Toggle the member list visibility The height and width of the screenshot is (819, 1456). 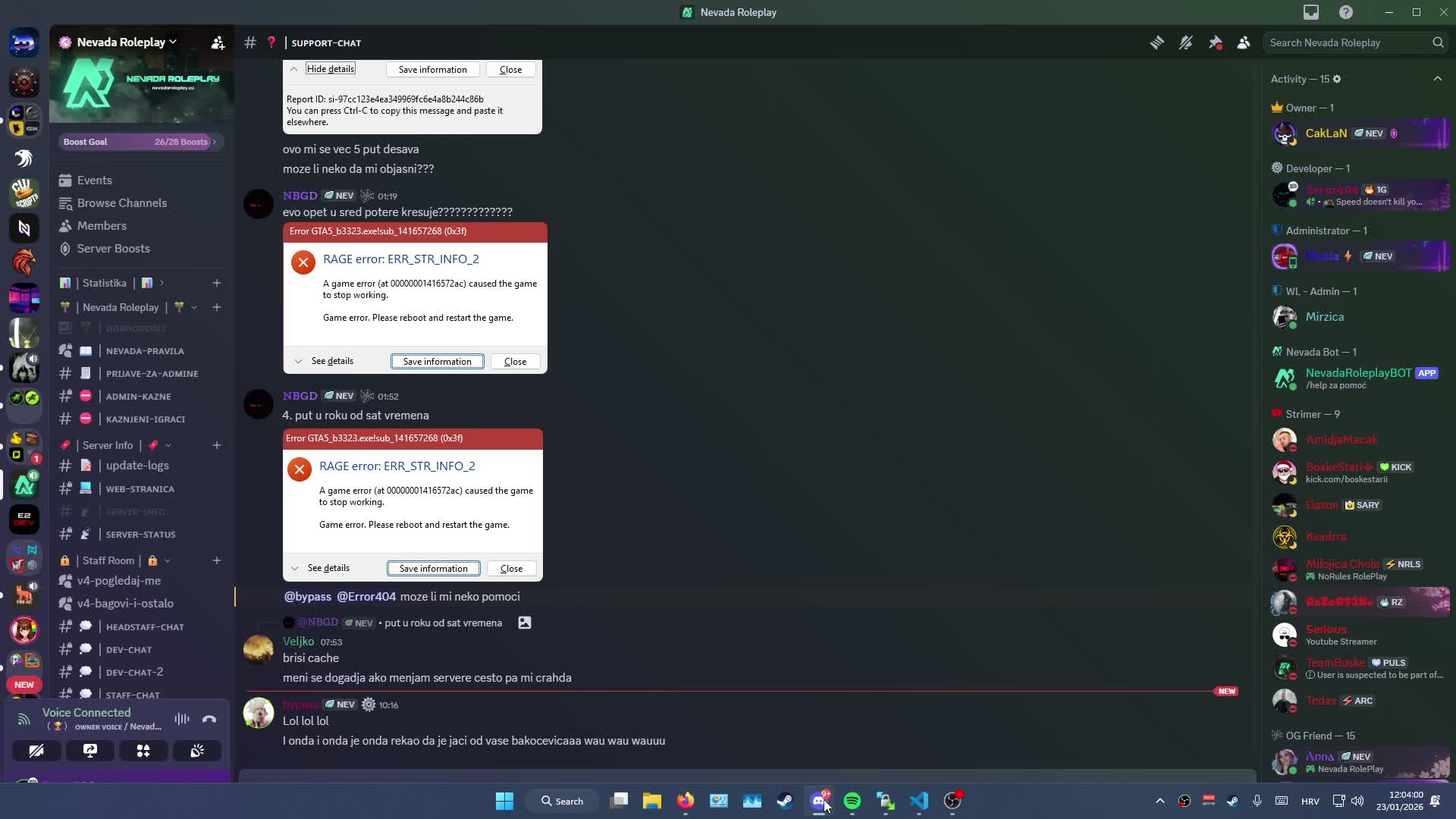(1244, 43)
